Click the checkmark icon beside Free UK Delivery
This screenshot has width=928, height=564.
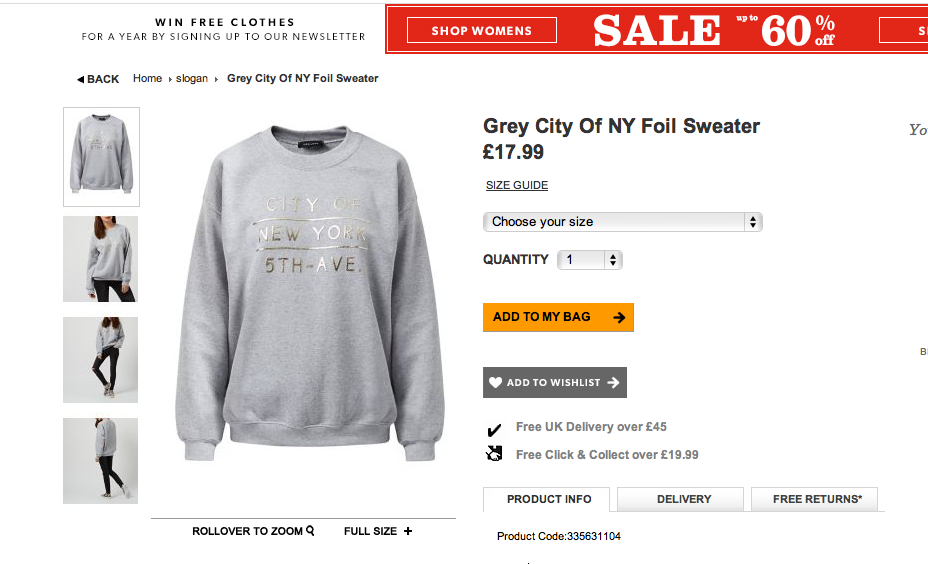tap(494, 429)
